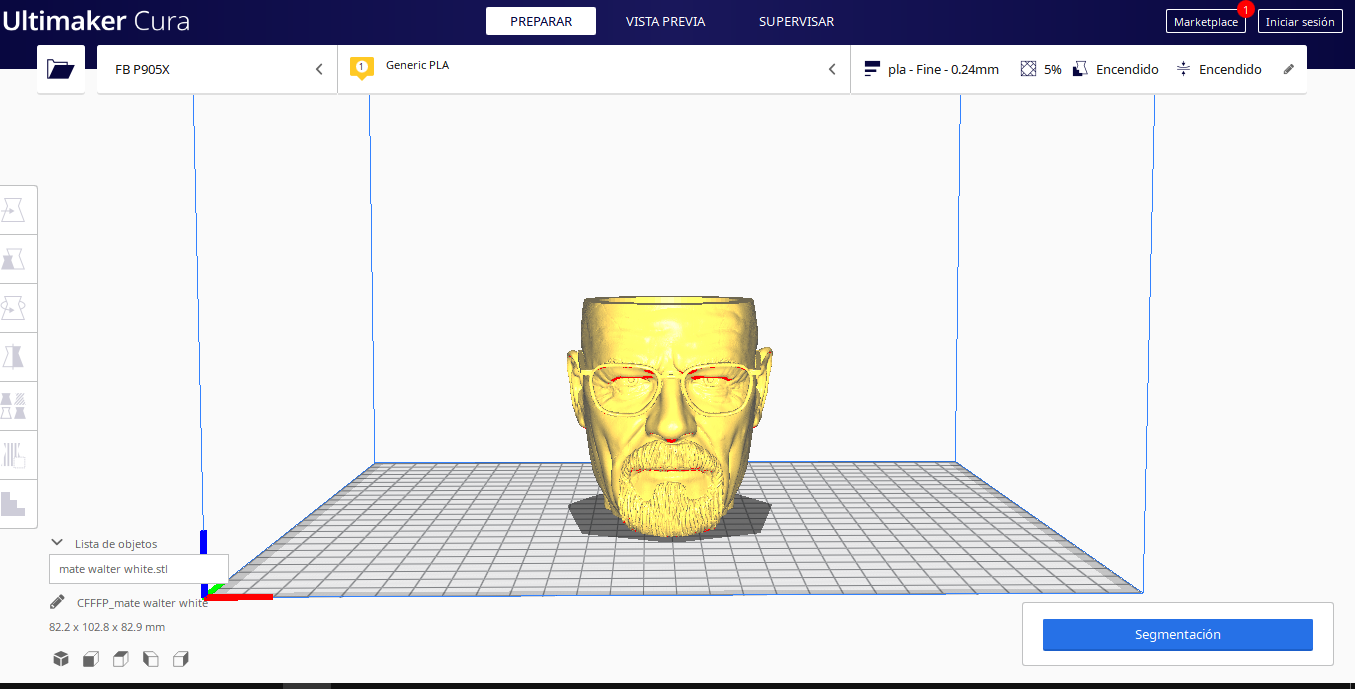Click the dimensions text 82.2 x 102.8 x 82.9 mm
This screenshot has width=1355, height=689.
107,627
